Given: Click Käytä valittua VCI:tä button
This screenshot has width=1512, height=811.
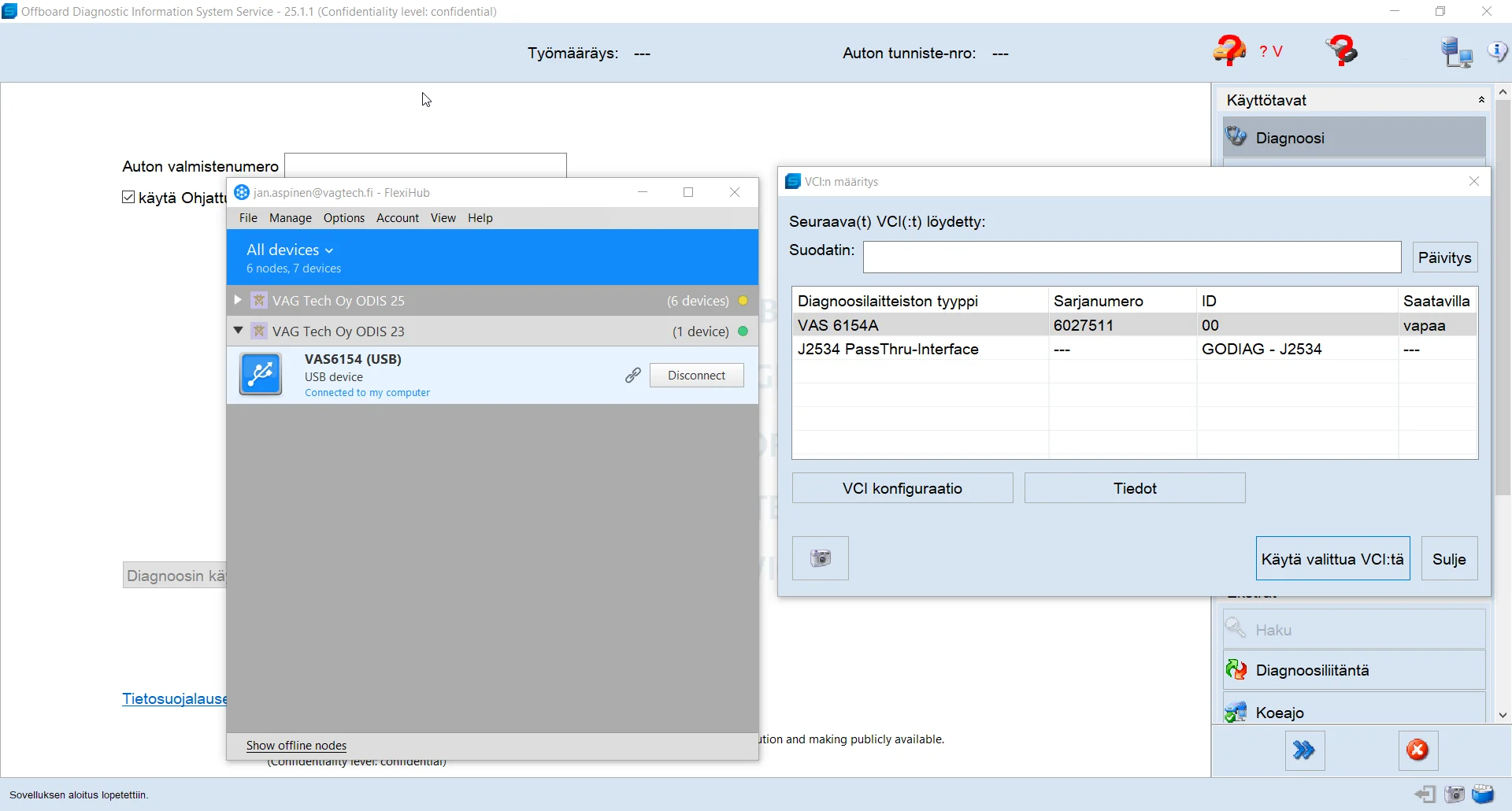Looking at the screenshot, I should 1332,558.
